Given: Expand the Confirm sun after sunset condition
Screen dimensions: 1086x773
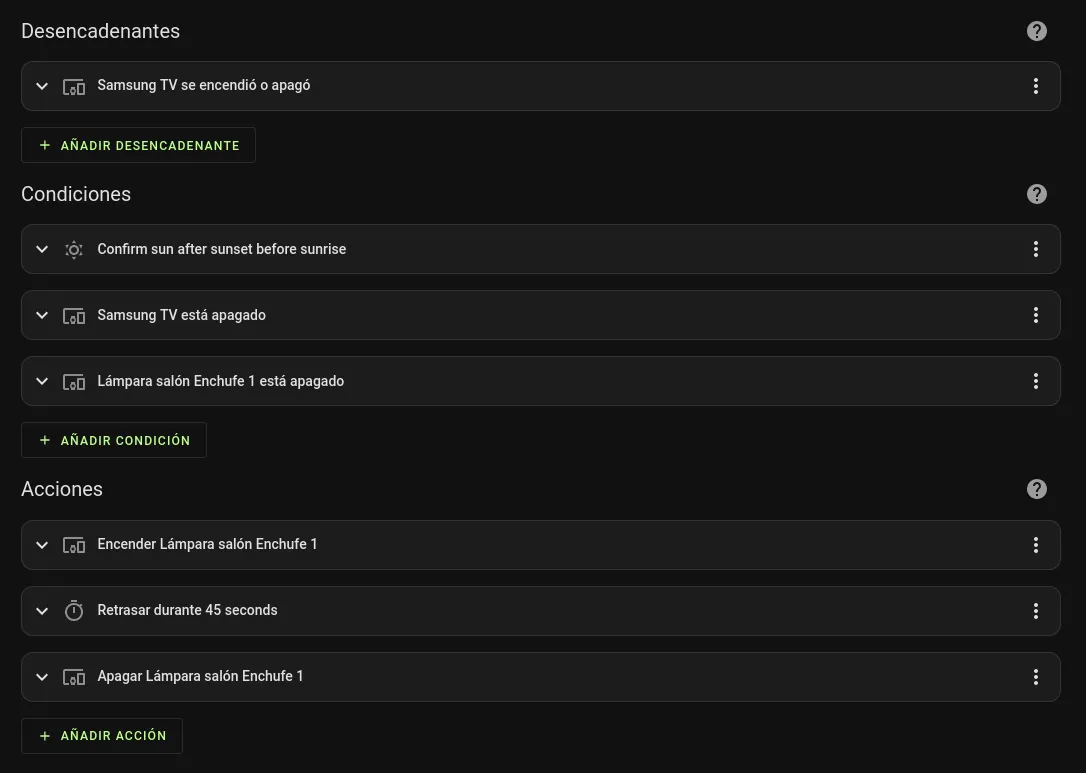Looking at the screenshot, I should pos(42,249).
